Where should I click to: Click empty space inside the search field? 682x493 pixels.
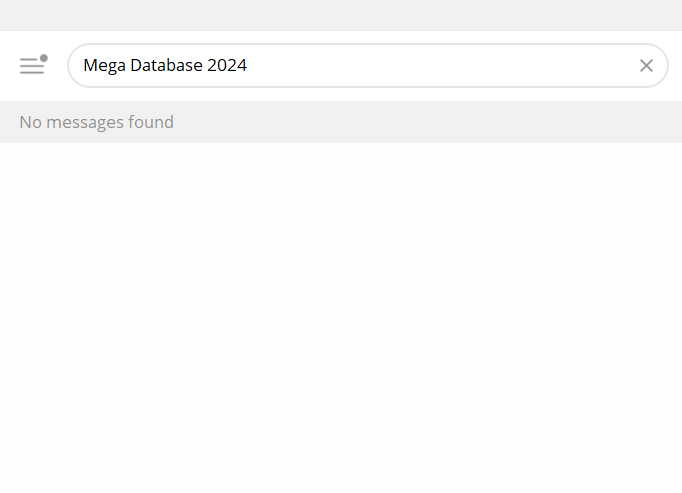[x=440, y=66]
